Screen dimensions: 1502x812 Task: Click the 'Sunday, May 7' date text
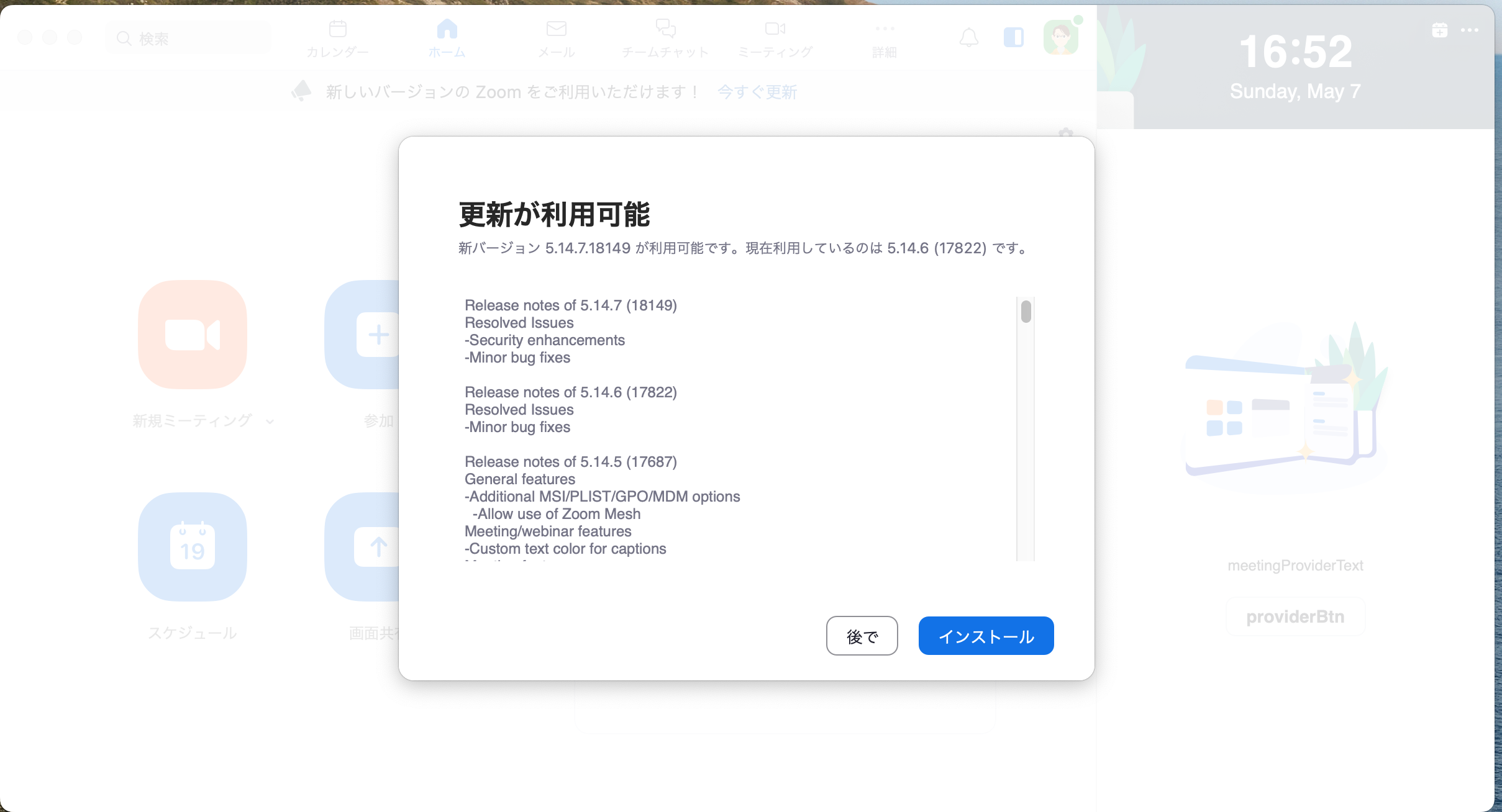(x=1295, y=91)
